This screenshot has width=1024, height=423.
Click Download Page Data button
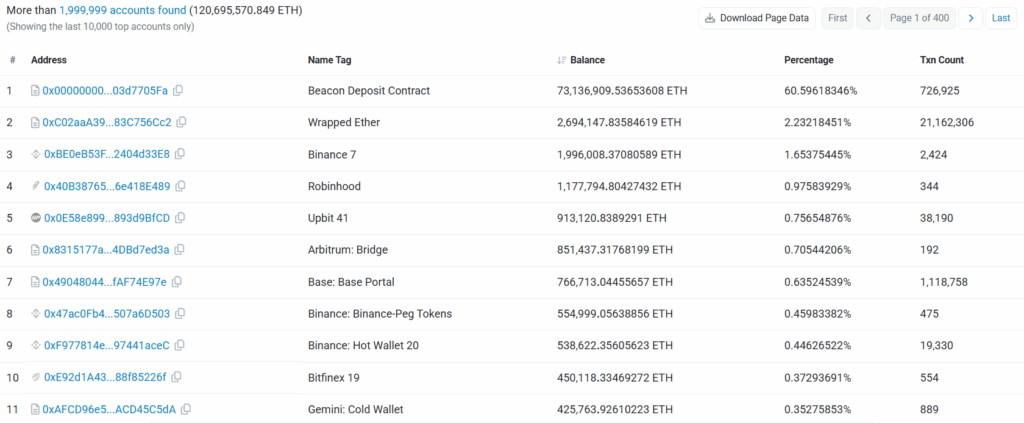click(x=756, y=18)
